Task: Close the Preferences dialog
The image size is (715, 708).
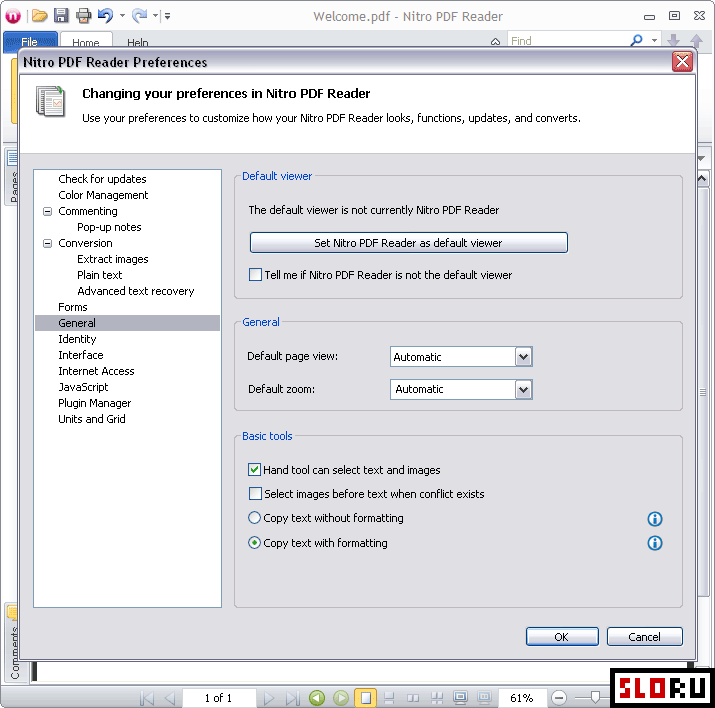Action: 682,61
